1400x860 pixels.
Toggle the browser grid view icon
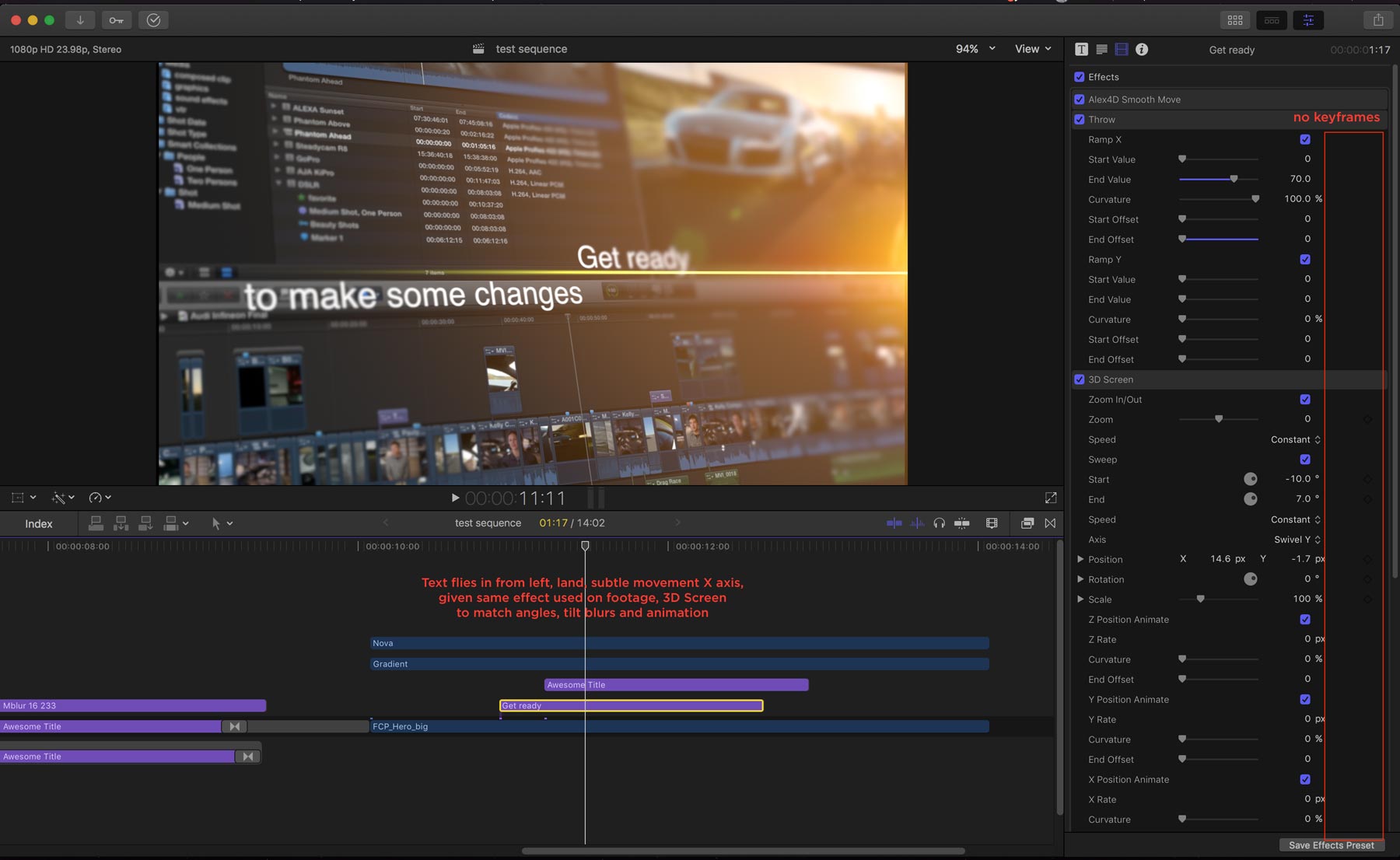(1235, 20)
